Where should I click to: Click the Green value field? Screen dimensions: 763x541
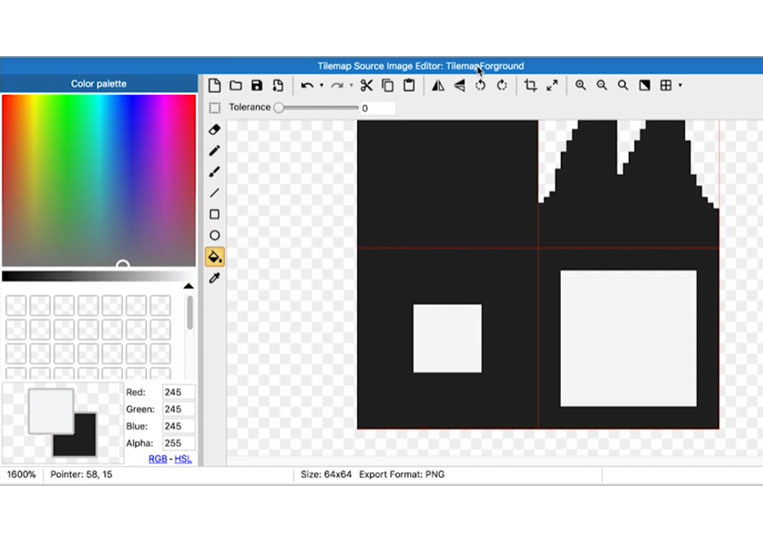click(179, 409)
